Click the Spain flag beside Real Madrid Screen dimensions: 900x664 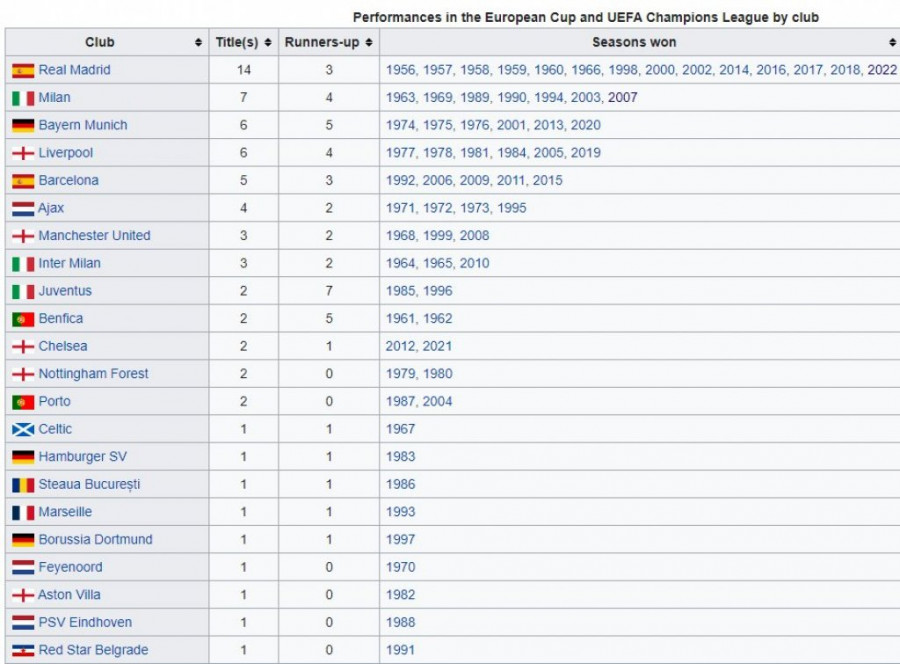pyautogui.click(x=23, y=71)
